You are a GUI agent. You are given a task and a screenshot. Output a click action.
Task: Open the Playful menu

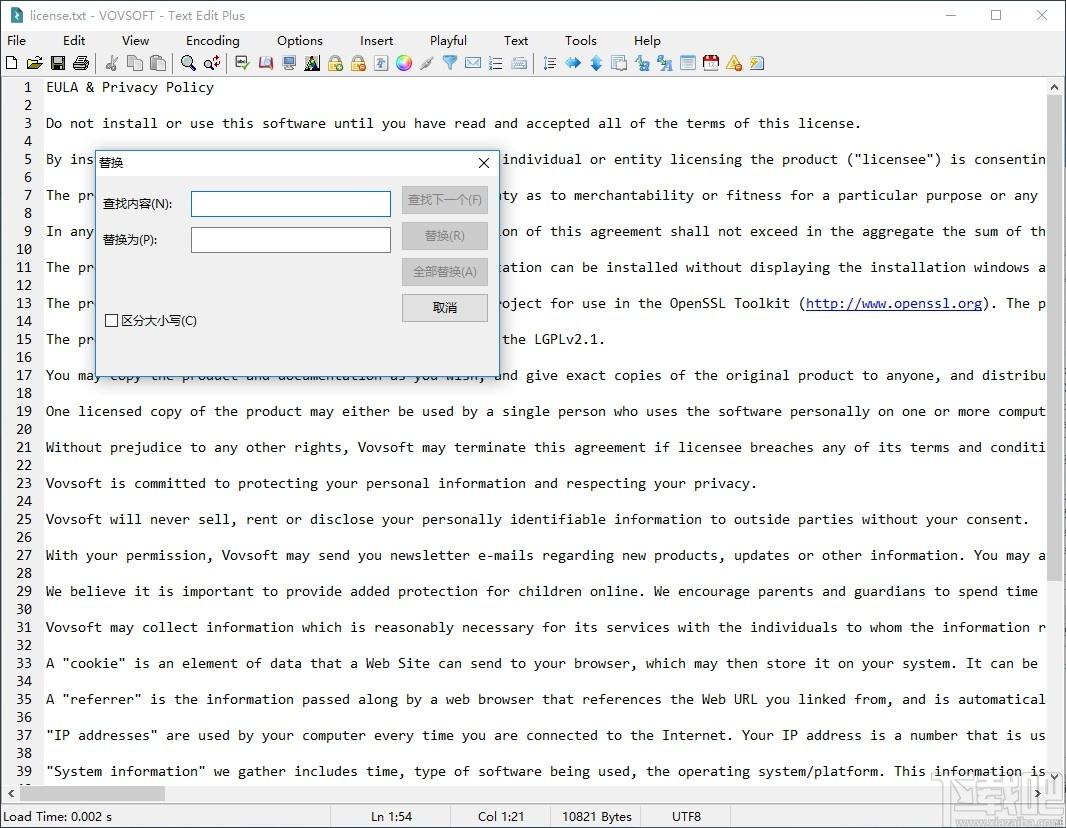448,41
